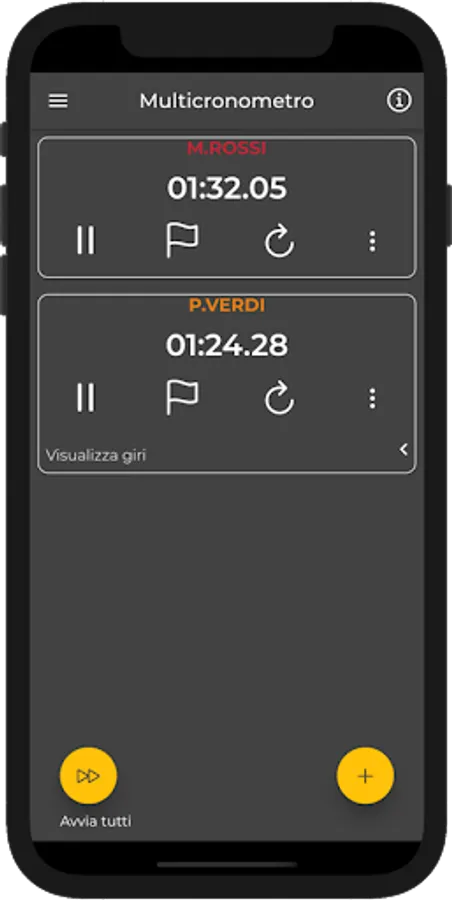Tap the 01:24.28 time display
Screen dimensions: 452x900
point(227,345)
